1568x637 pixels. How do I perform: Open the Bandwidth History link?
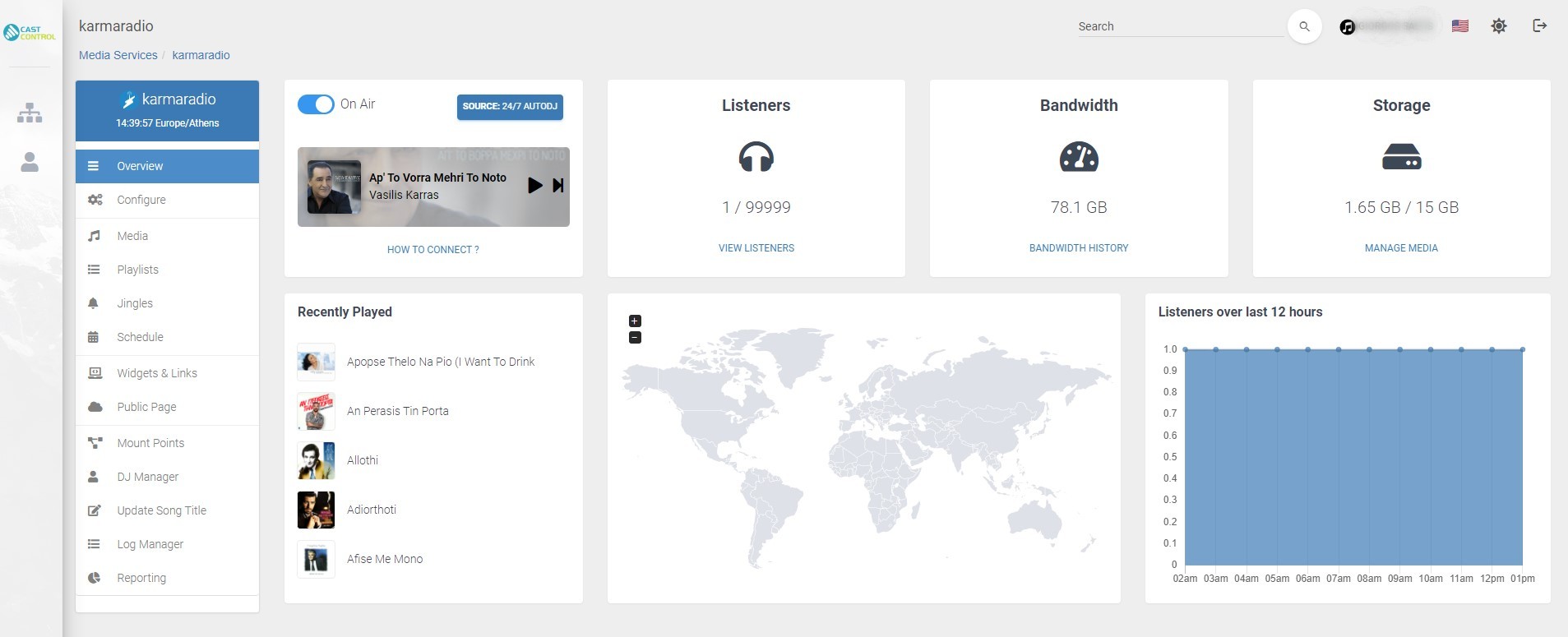1078,248
